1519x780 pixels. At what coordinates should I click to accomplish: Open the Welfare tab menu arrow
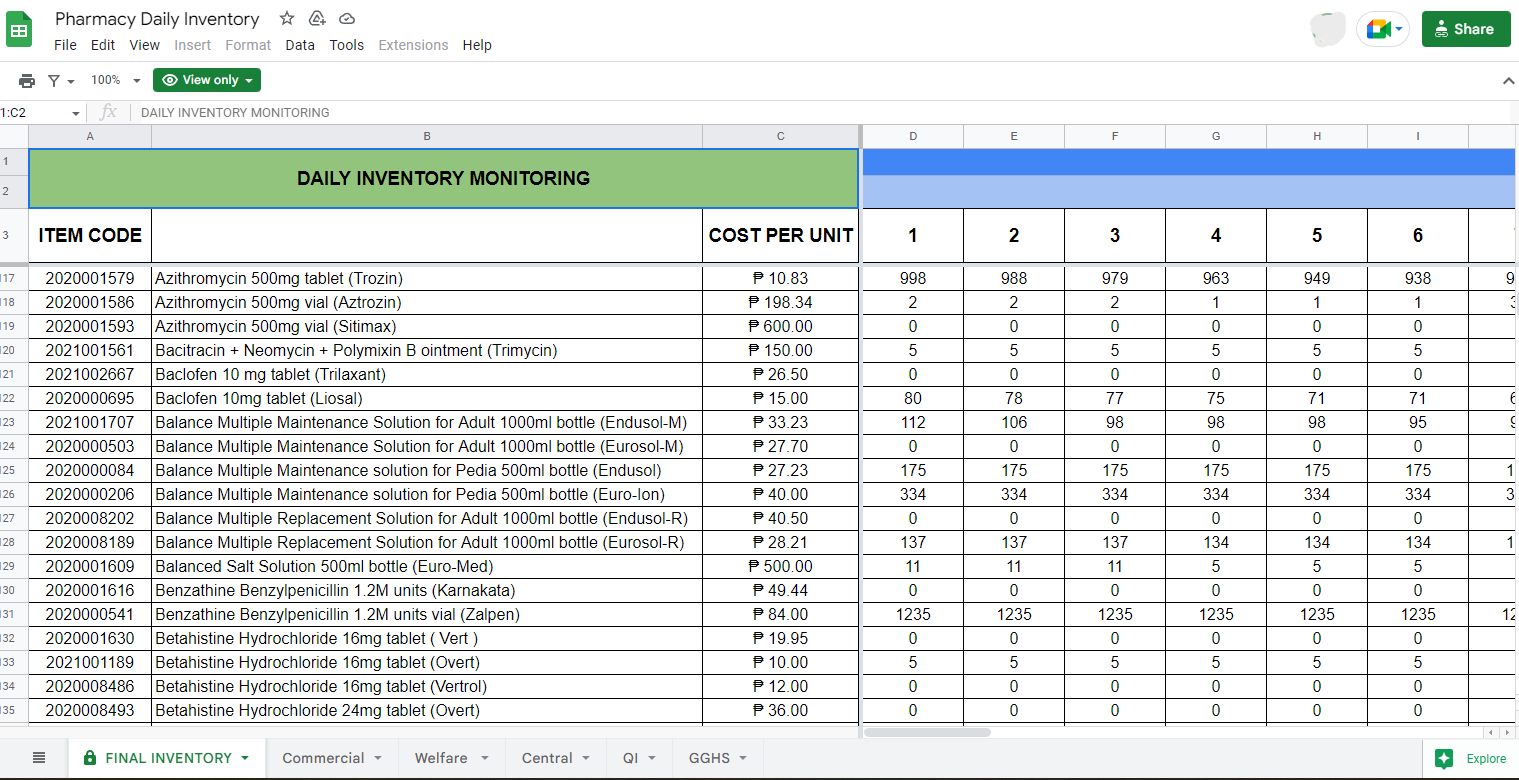click(484, 758)
